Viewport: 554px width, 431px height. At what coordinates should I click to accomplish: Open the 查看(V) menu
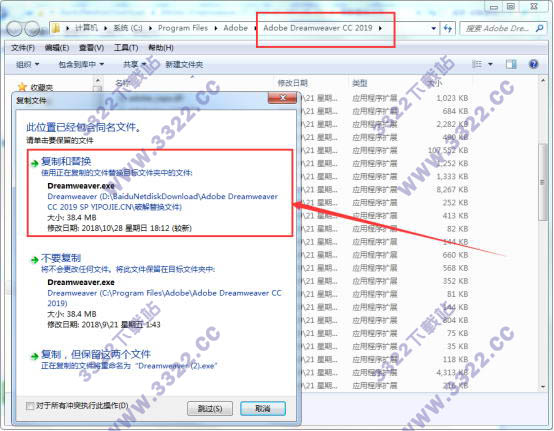[91, 48]
